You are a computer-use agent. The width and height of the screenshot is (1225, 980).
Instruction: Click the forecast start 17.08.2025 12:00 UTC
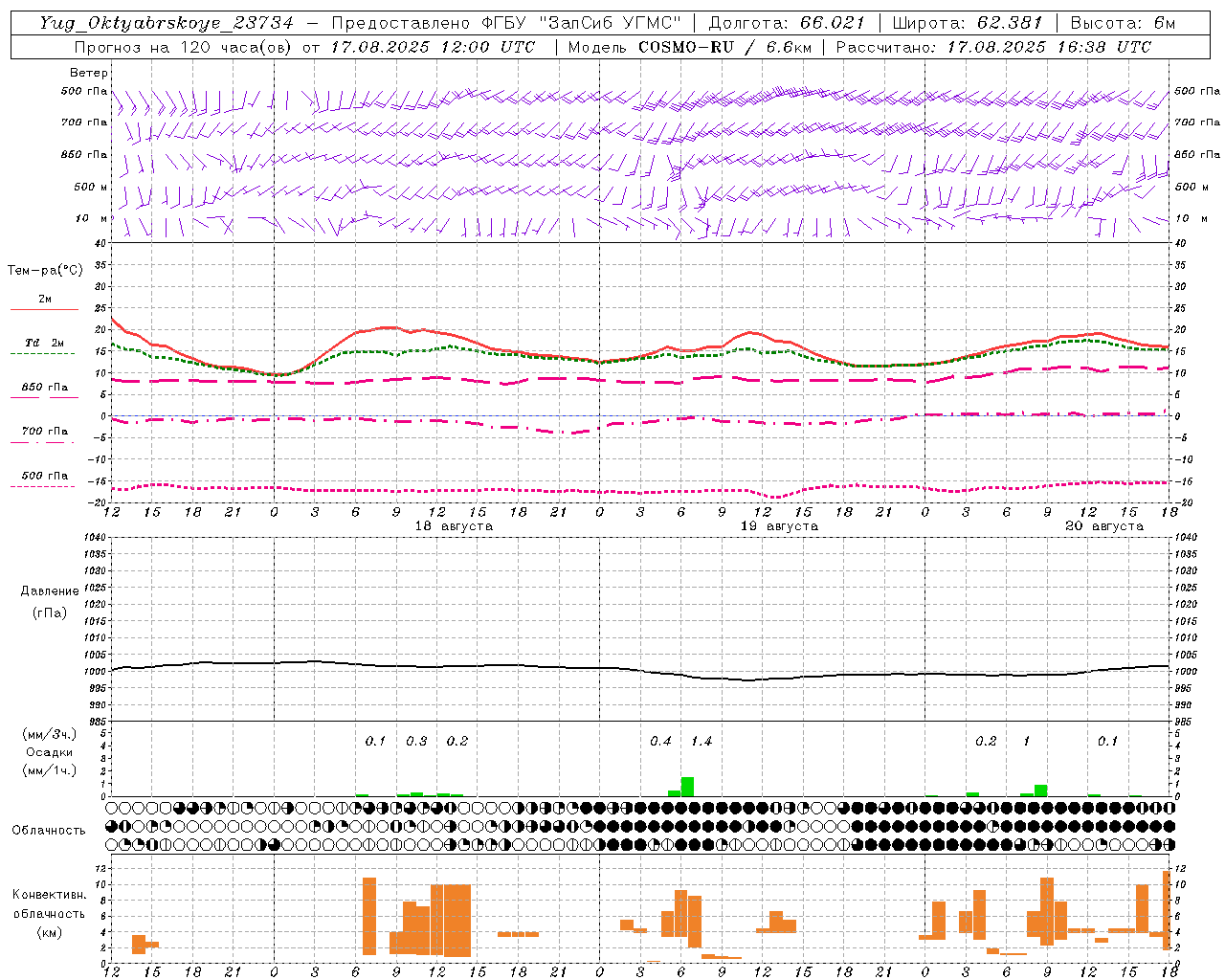click(x=434, y=47)
